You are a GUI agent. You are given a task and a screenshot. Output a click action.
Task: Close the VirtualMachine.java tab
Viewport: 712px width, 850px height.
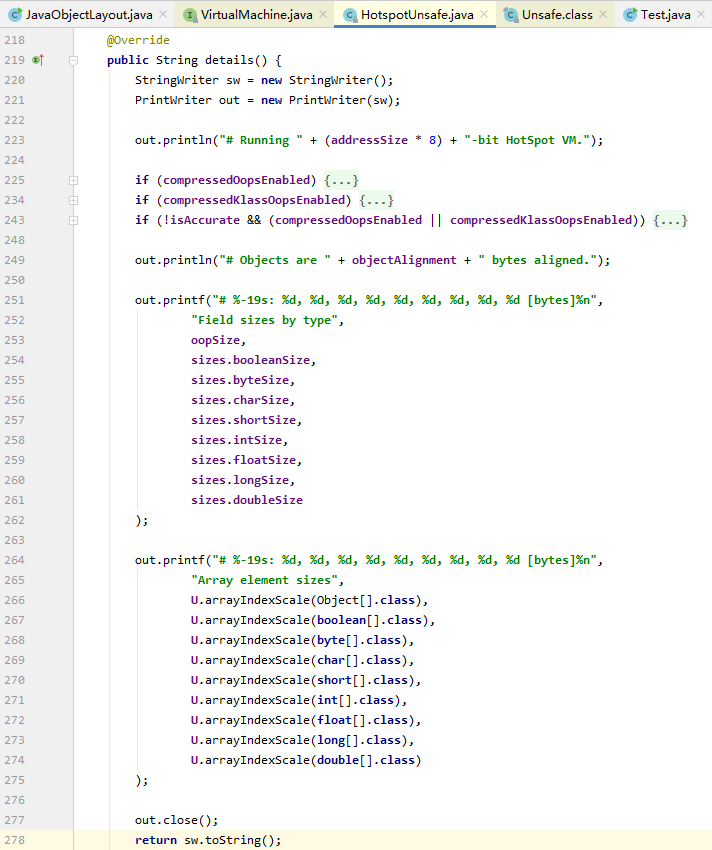click(x=323, y=15)
